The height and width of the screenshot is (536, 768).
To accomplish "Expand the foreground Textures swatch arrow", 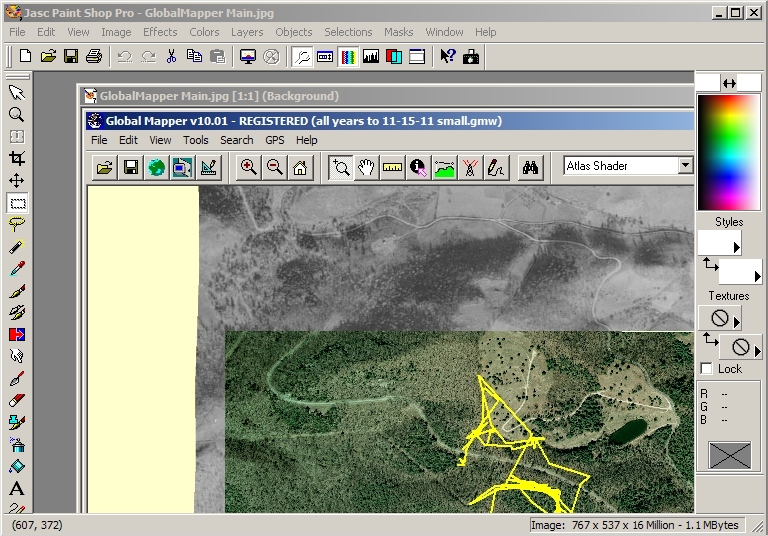I will tap(737, 322).
